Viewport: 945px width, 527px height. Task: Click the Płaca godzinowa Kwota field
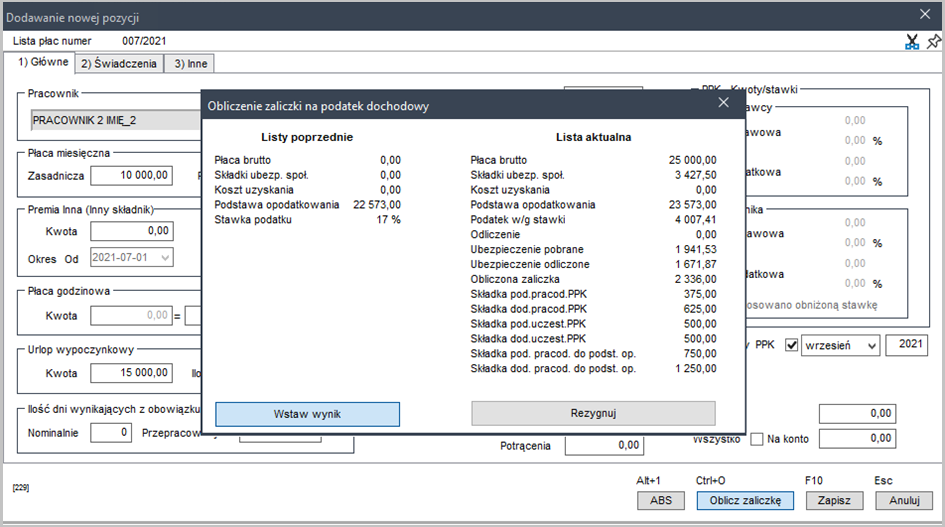click(131, 315)
